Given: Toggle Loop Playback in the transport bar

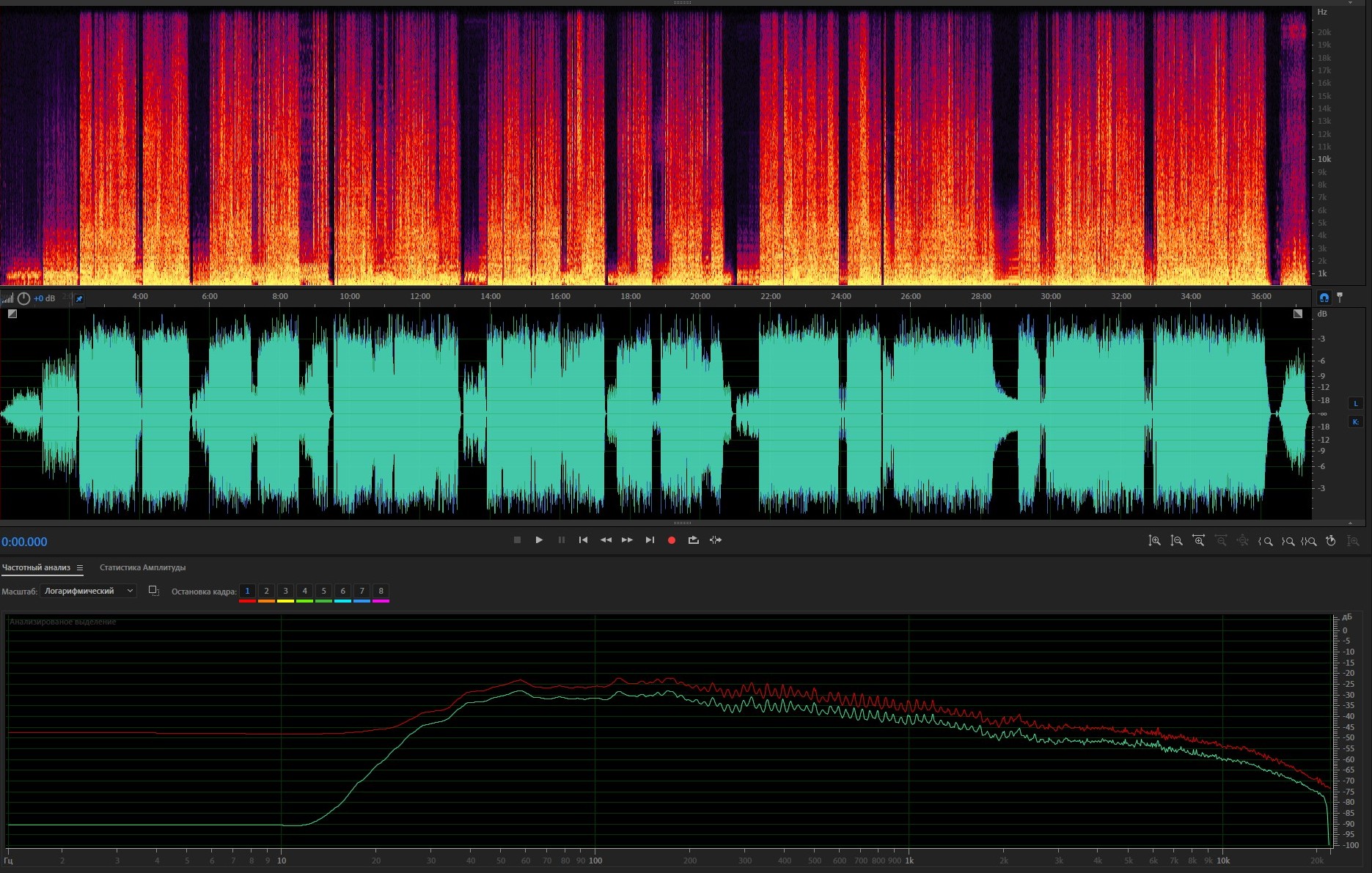Looking at the screenshot, I should coord(693,540).
